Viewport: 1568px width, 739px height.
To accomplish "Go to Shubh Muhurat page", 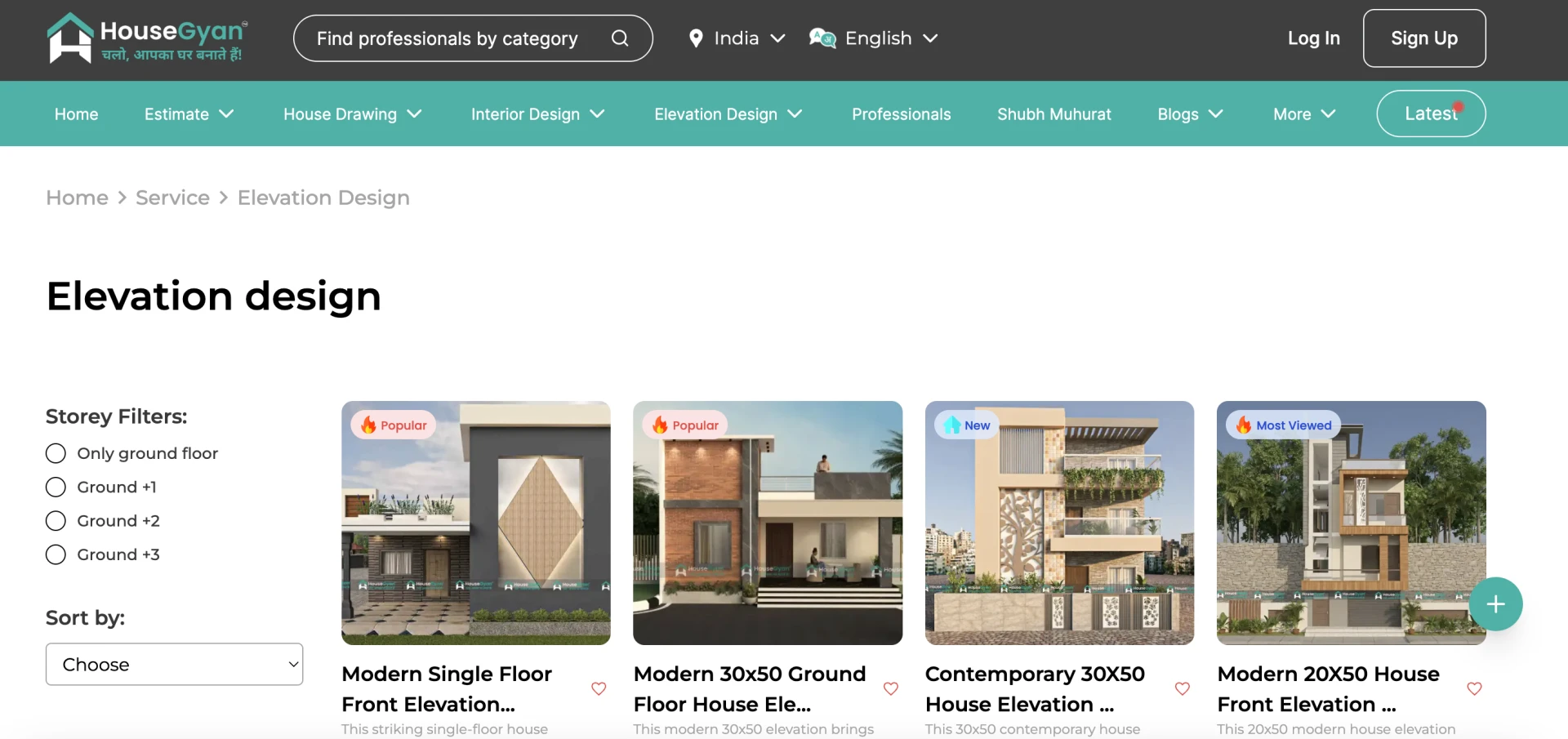I will tap(1053, 114).
